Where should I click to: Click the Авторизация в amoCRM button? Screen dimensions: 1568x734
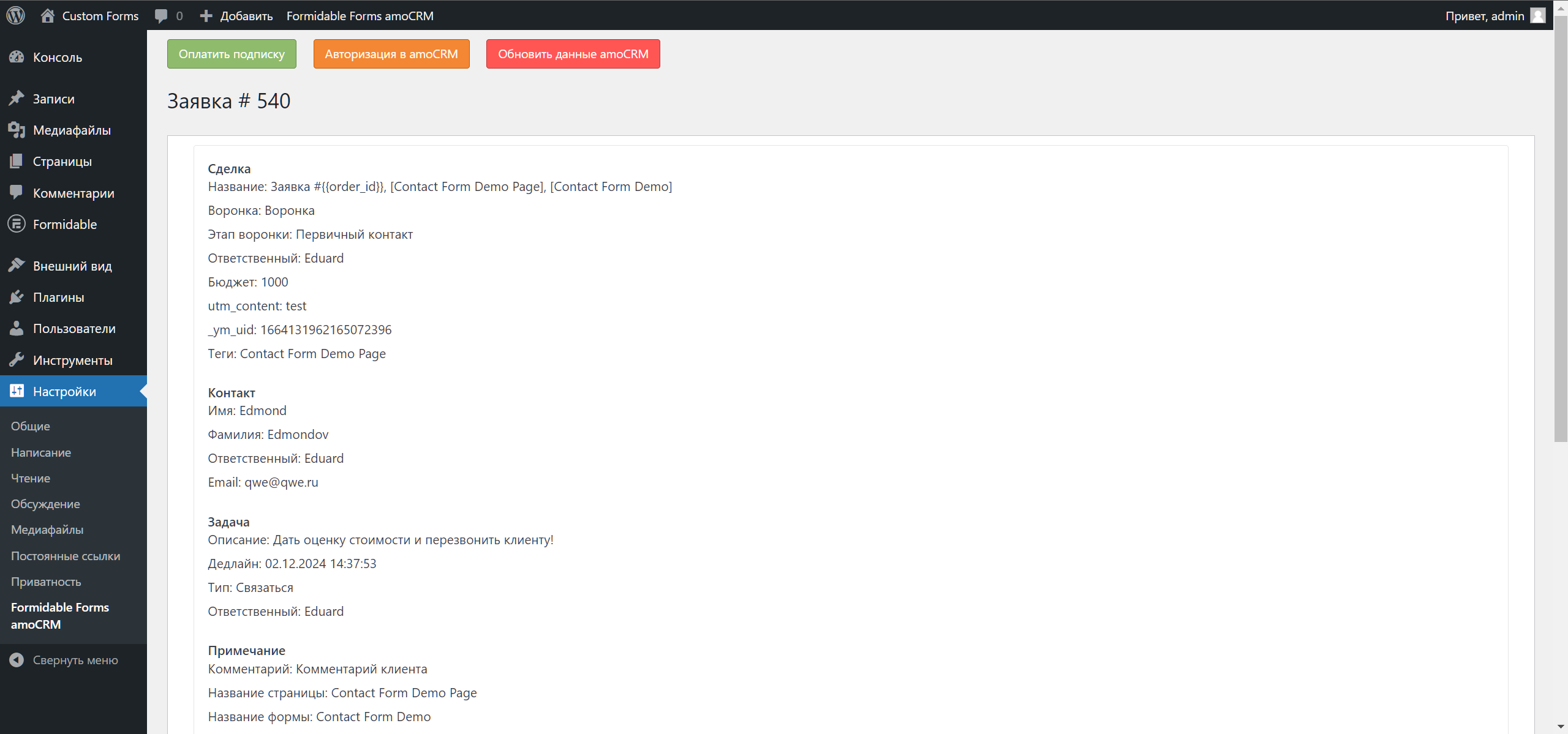[391, 54]
